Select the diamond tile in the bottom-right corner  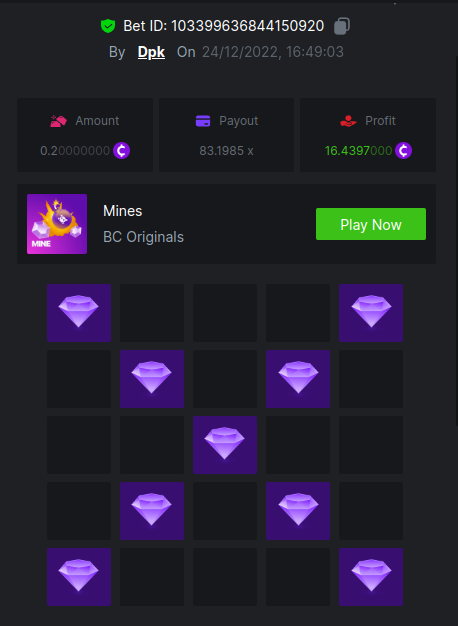pyautogui.click(x=371, y=577)
